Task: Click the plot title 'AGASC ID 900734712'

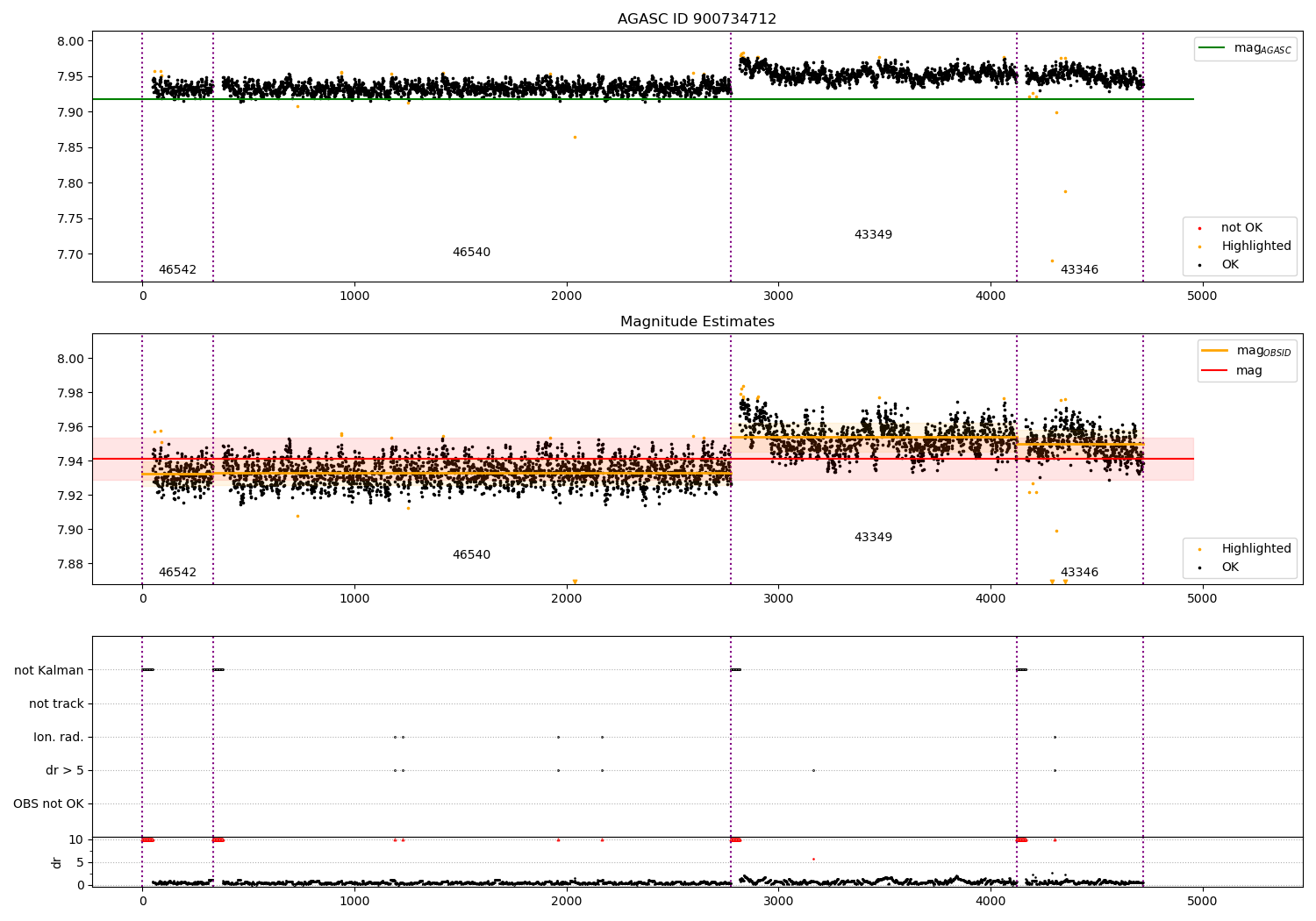Action: tap(697, 19)
